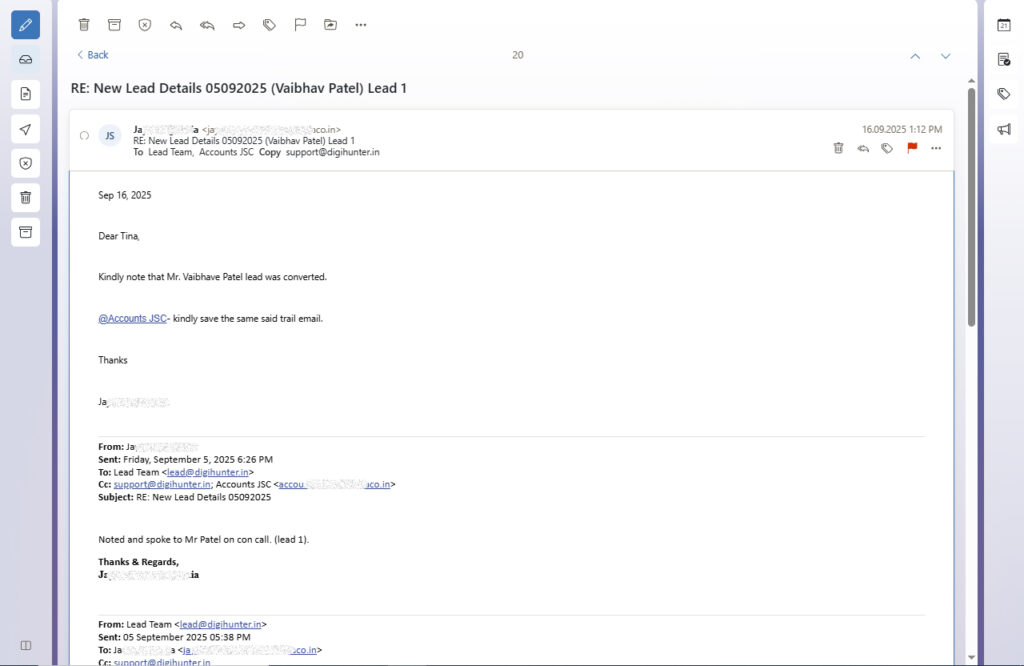Image resolution: width=1024 pixels, height=666 pixels.
Task: Open the announcements megaphone icon
Action: (x=1004, y=129)
